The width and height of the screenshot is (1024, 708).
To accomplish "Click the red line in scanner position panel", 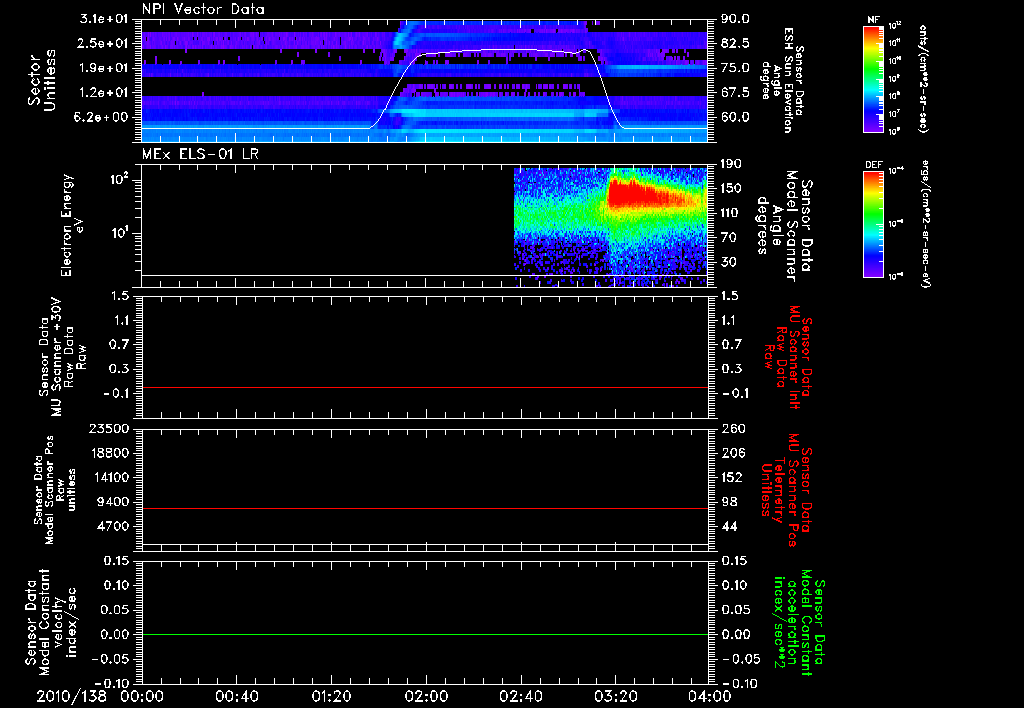I will click(x=425, y=508).
